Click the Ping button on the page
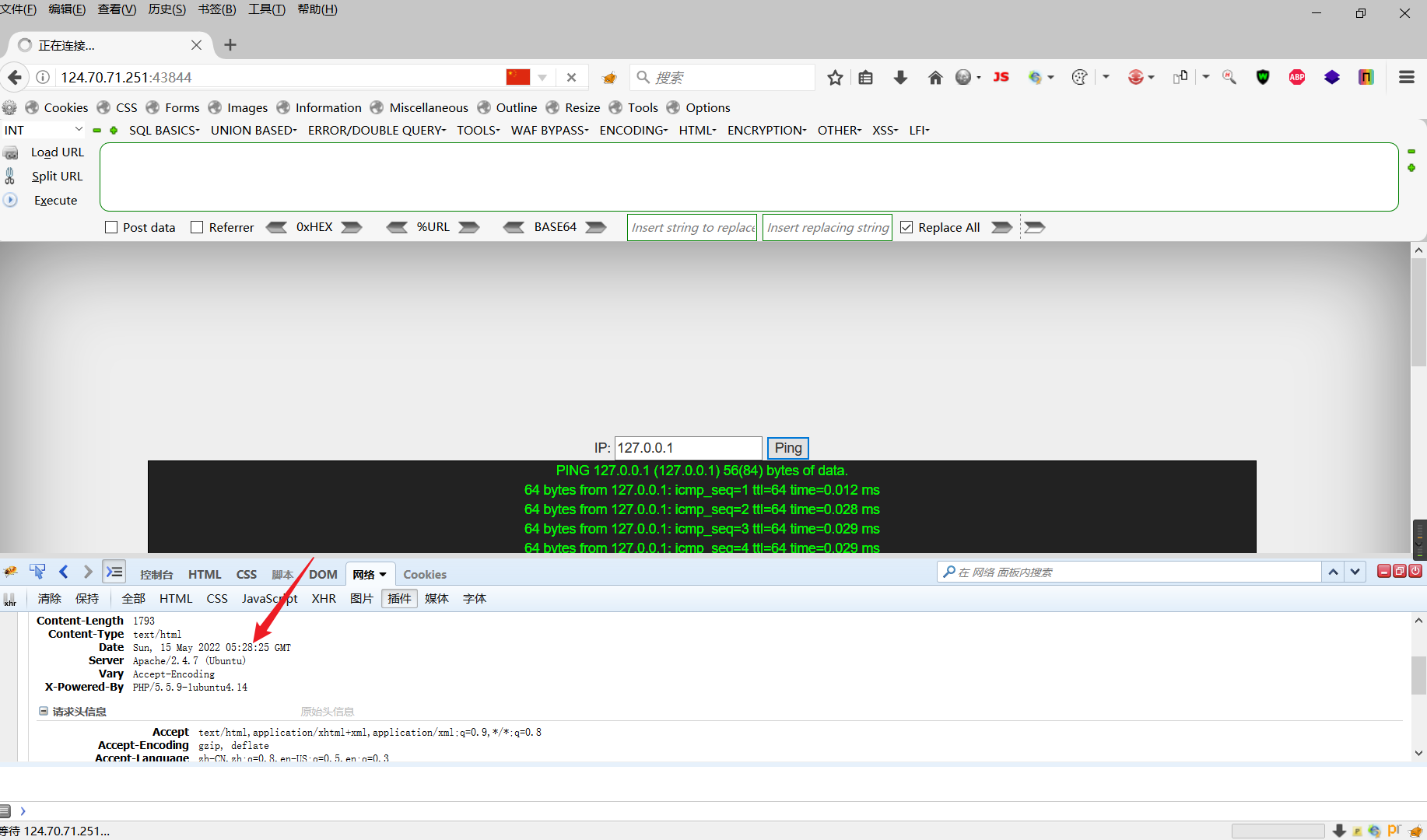 click(787, 448)
